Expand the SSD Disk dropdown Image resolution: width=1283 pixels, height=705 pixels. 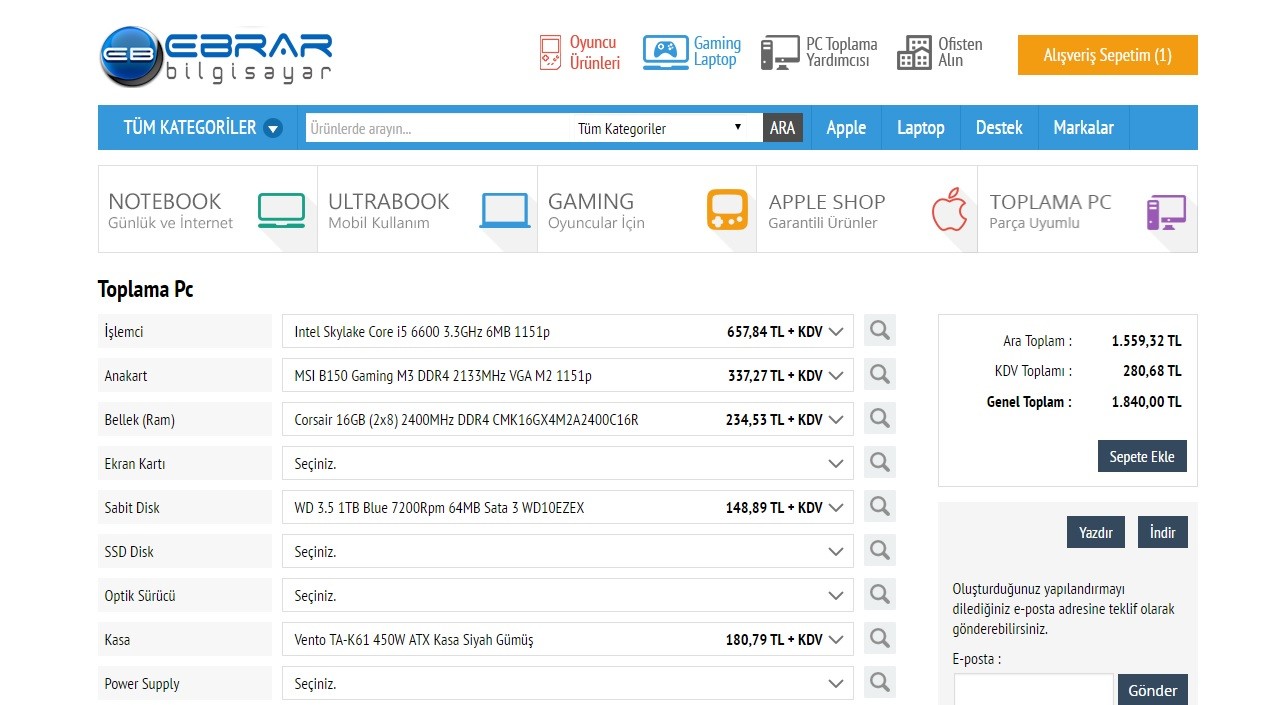pos(567,552)
